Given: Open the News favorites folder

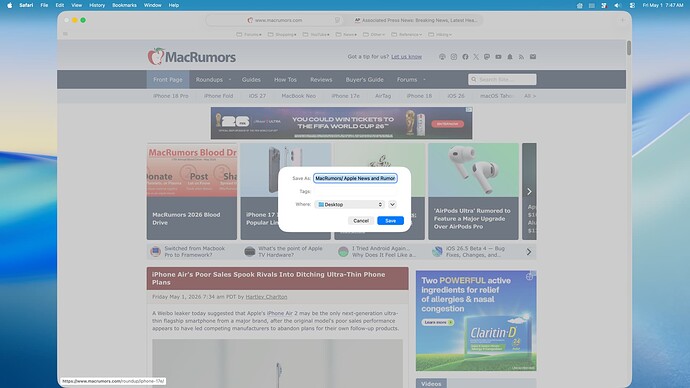Looking at the screenshot, I should [346, 34].
